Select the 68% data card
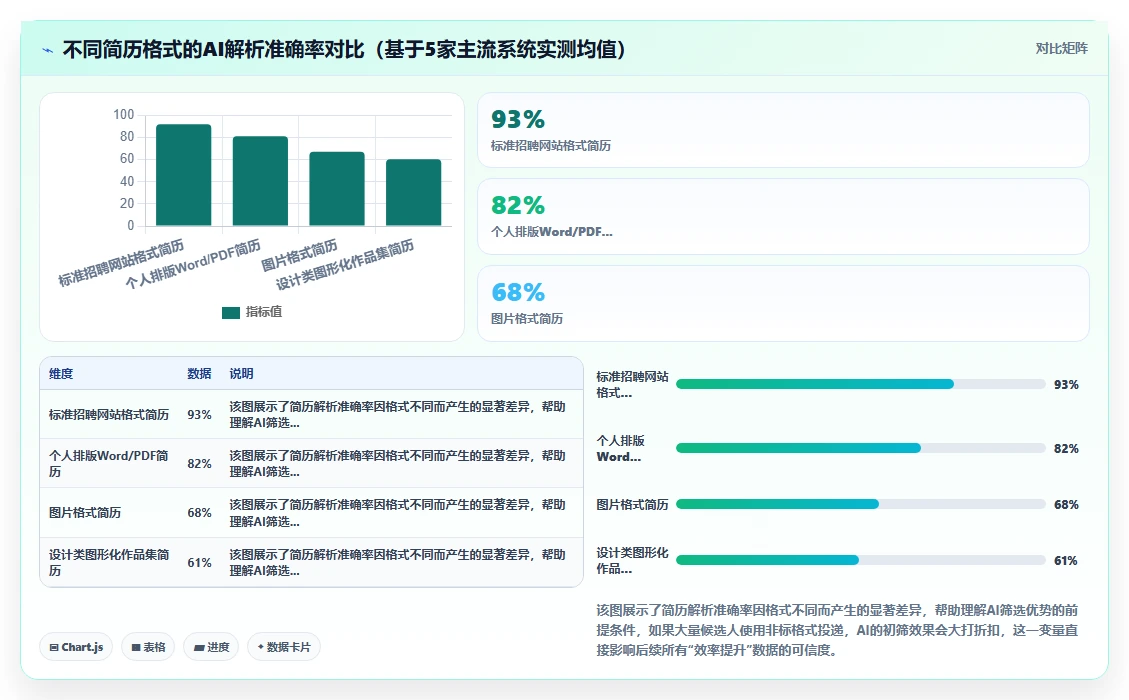This screenshot has height=700, width=1129. pyautogui.click(x=783, y=303)
